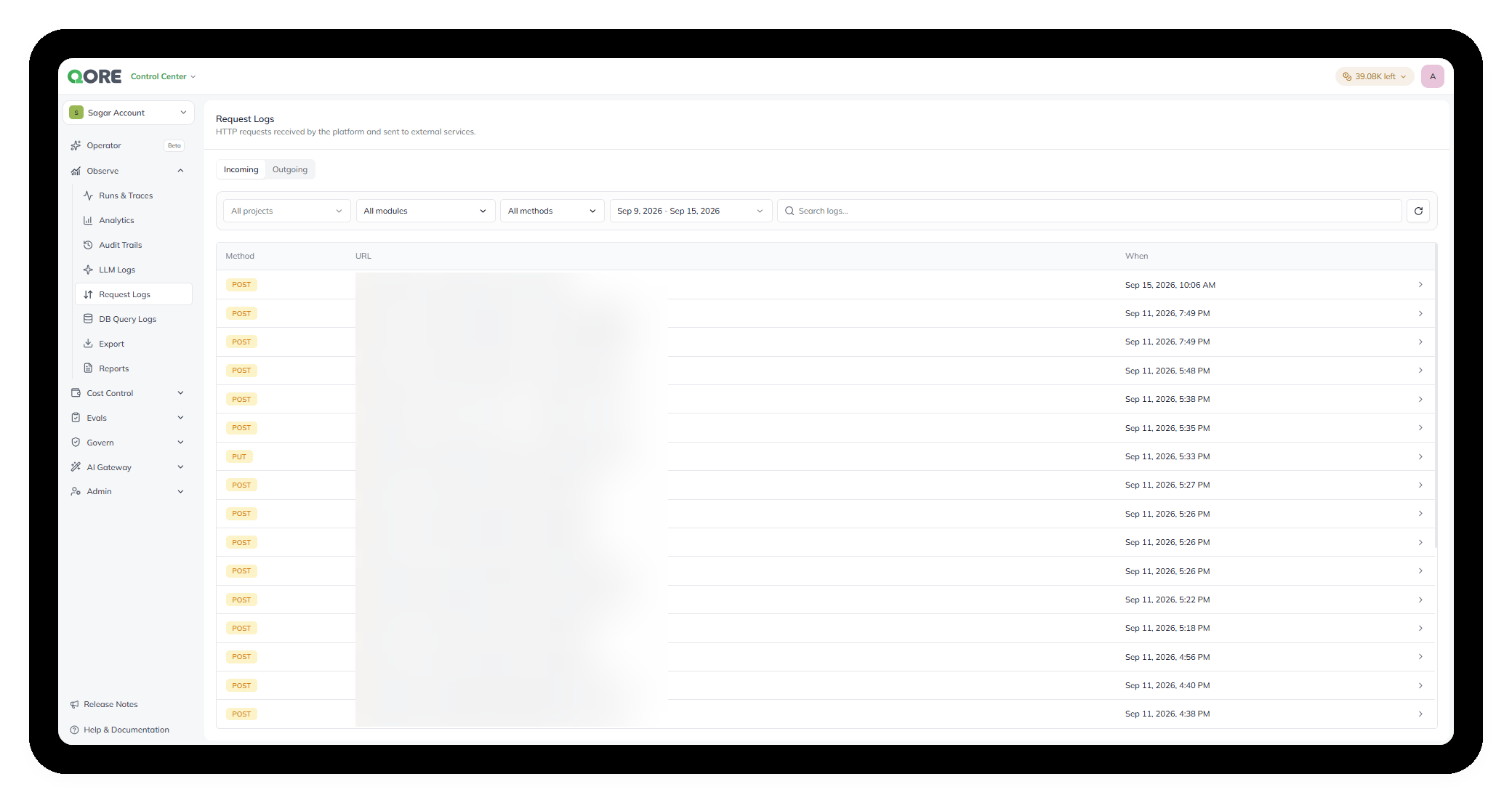This screenshot has width=1512, height=803.
Task: Click the table's vertical scrollbar
Action: pos(1436,396)
